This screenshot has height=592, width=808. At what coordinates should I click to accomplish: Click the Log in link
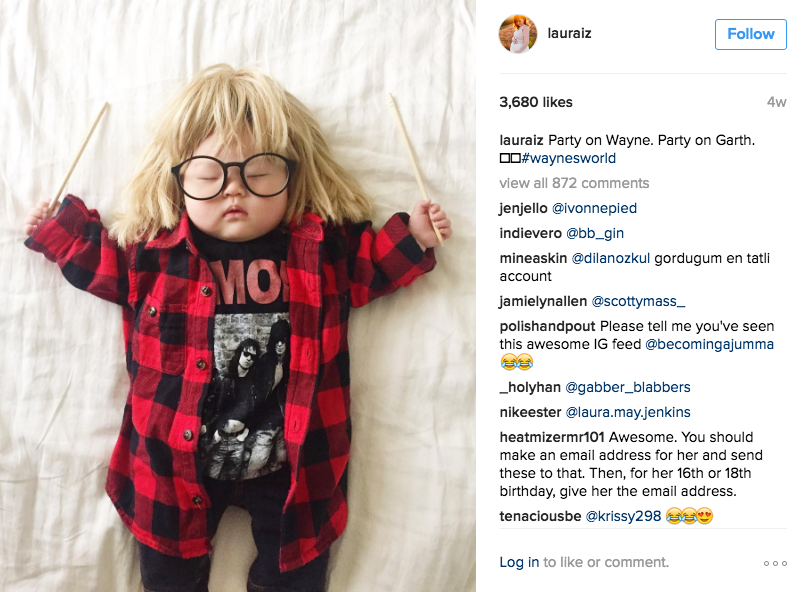519,562
